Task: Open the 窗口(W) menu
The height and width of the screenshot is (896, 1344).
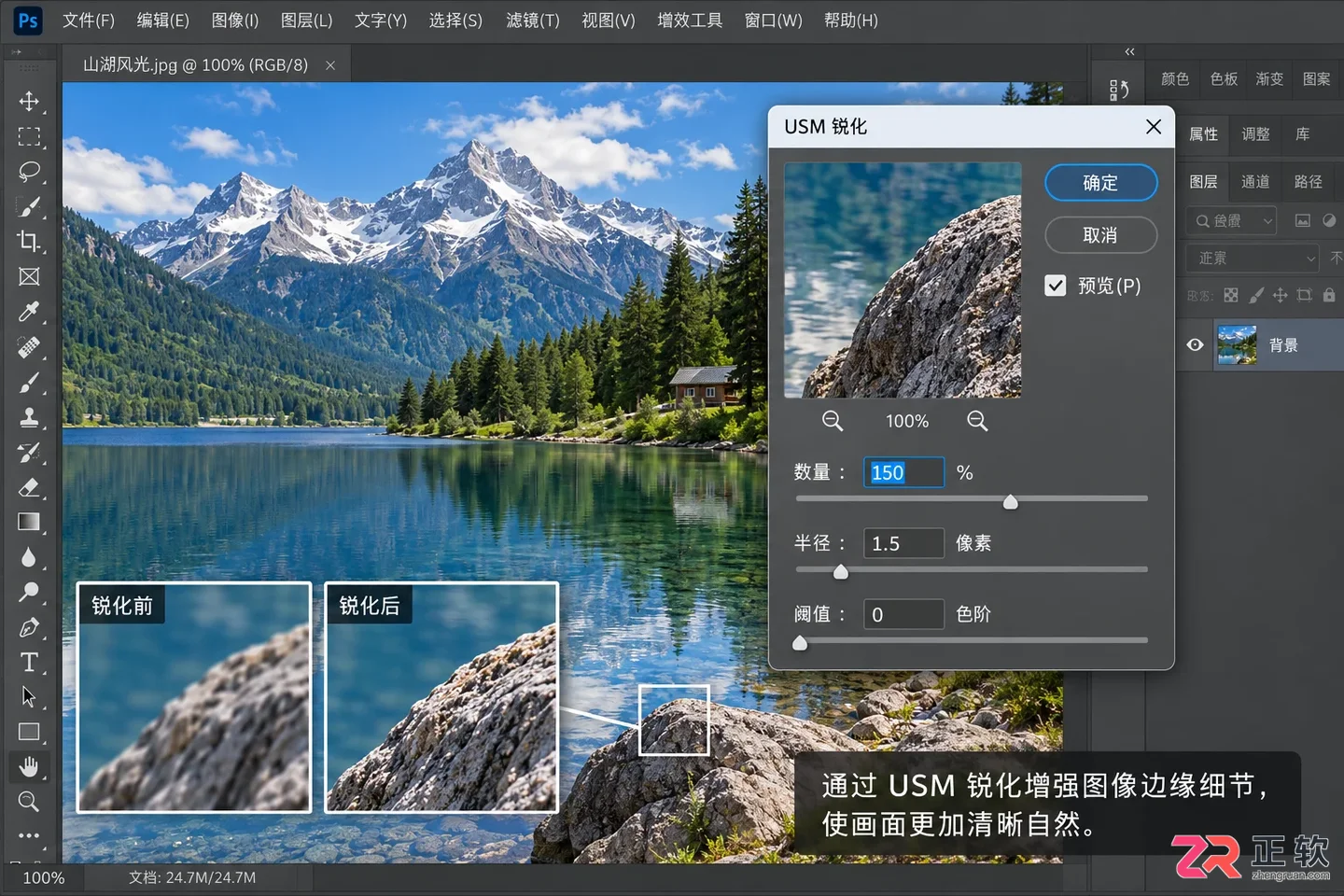Action: click(773, 21)
